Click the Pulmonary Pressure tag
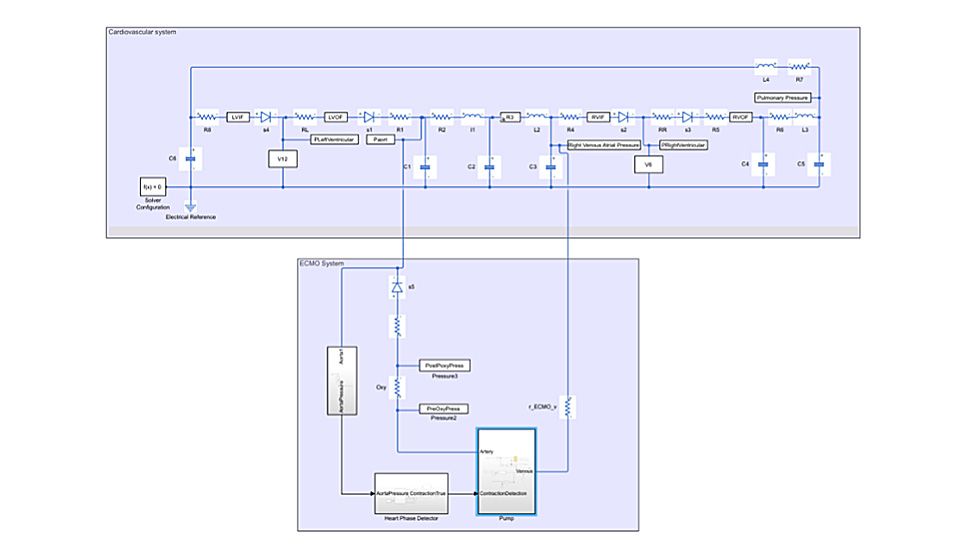 pyautogui.click(x=784, y=98)
